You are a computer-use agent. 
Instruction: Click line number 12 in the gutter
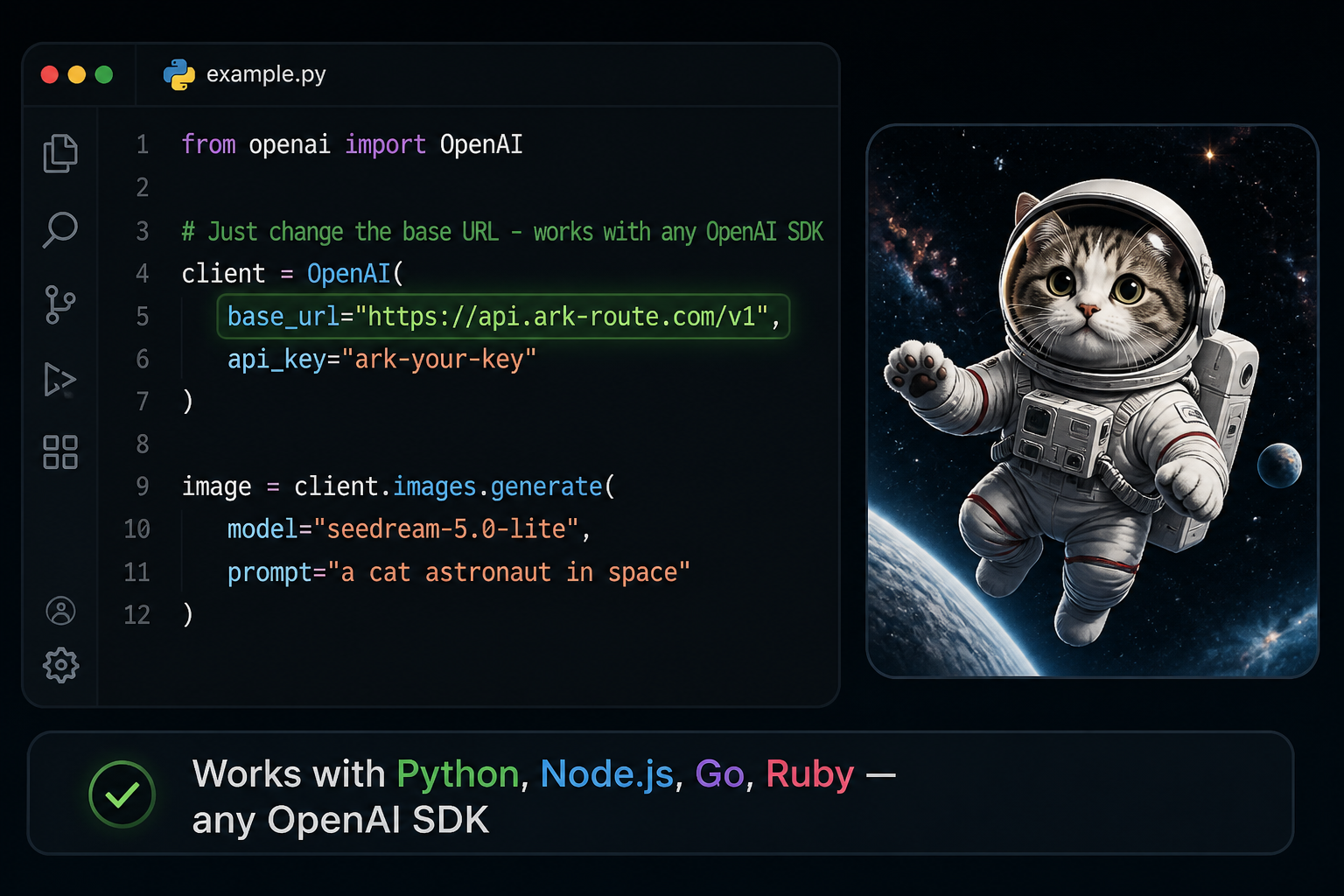[136, 615]
